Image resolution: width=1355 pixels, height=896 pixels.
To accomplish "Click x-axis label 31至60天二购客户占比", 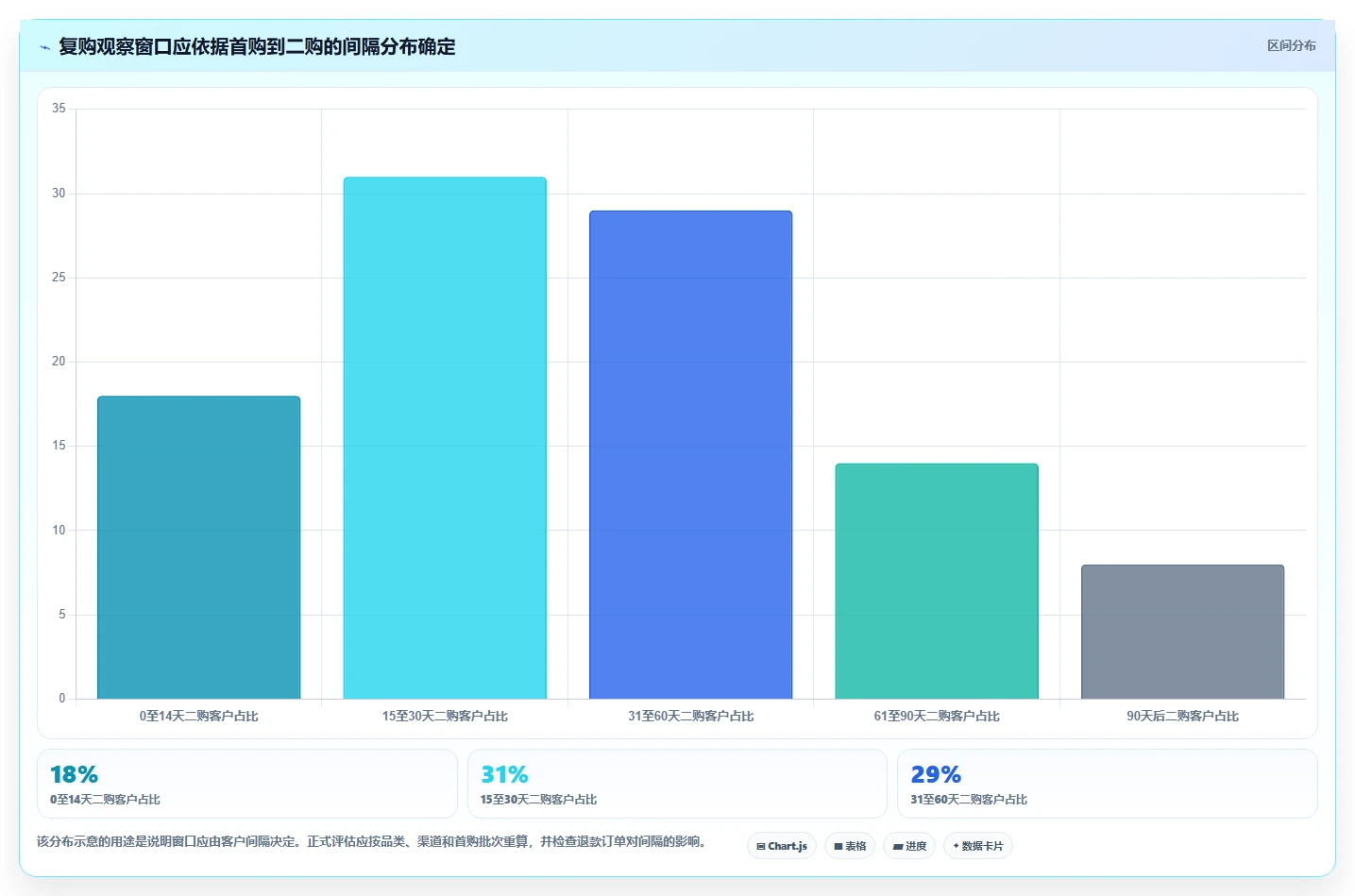I will click(x=691, y=716).
